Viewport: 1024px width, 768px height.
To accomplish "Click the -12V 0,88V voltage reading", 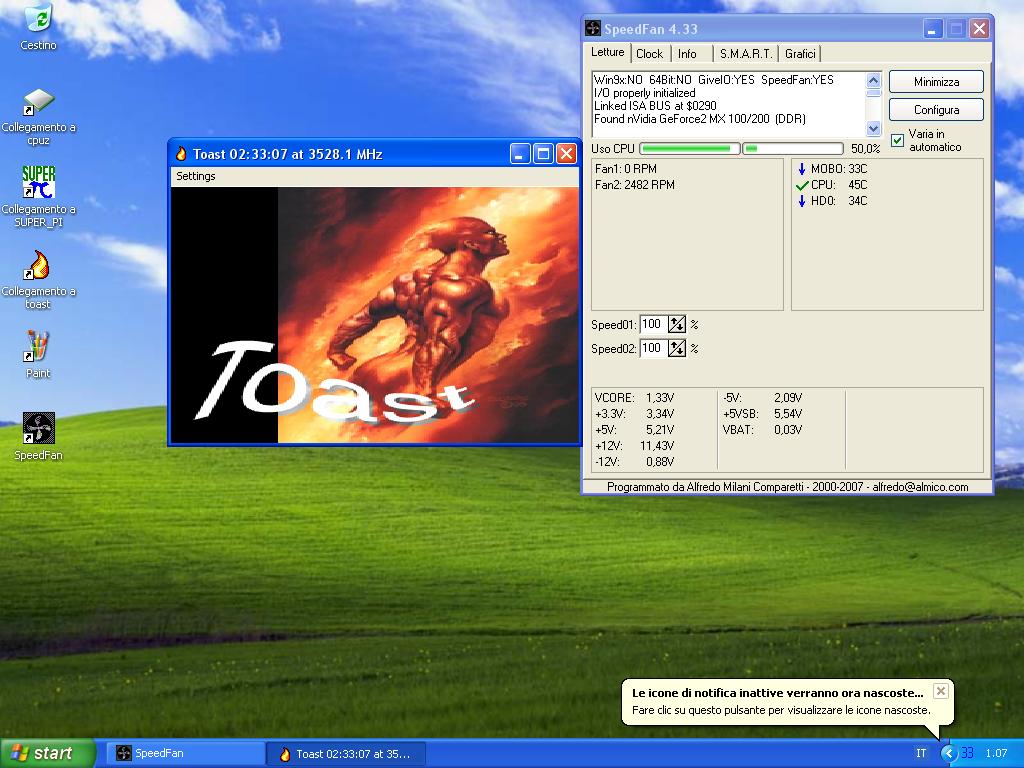I will [x=634, y=462].
